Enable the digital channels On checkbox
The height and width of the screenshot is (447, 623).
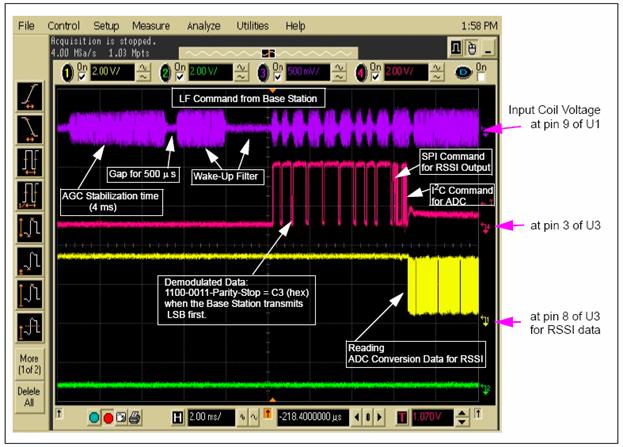[x=481, y=77]
